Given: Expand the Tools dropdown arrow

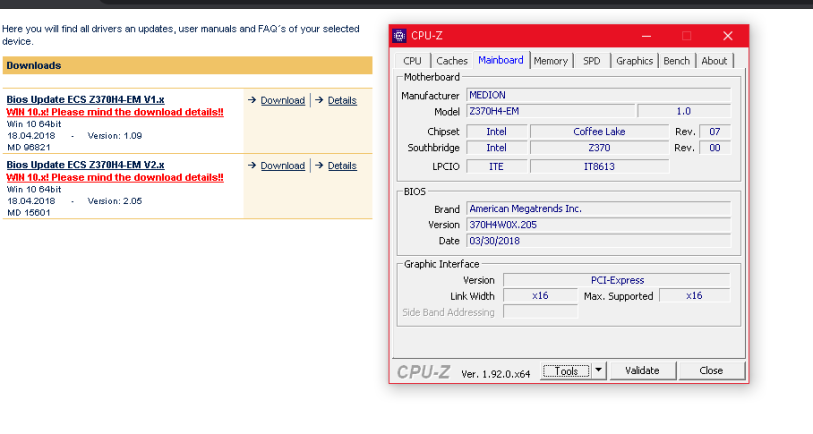Looking at the screenshot, I should point(598,371).
